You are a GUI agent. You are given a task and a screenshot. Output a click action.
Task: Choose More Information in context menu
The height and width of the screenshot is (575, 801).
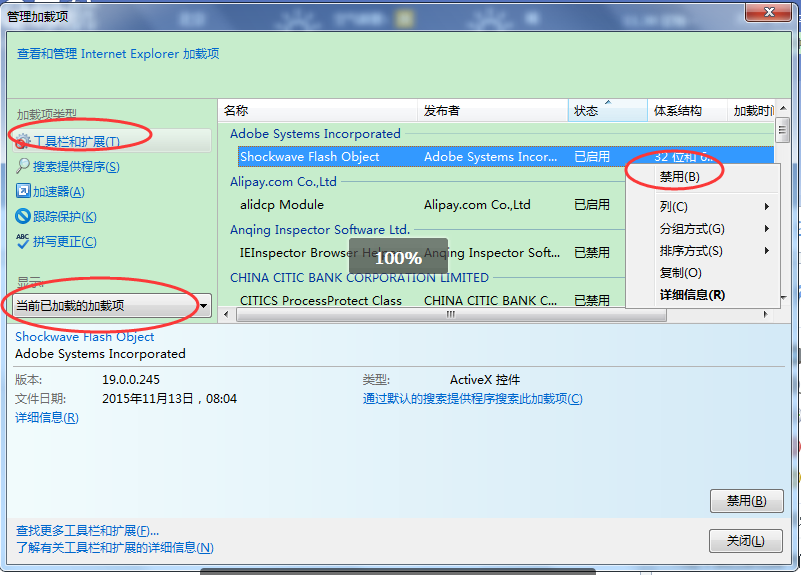coord(692,295)
